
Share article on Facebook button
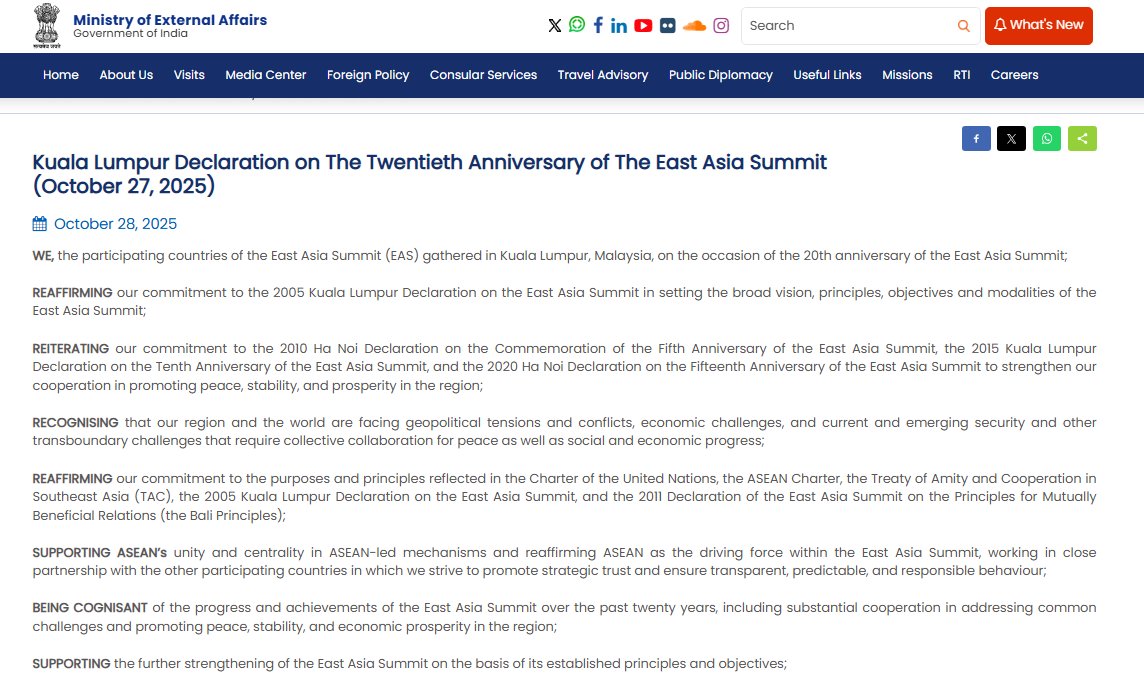(x=976, y=139)
